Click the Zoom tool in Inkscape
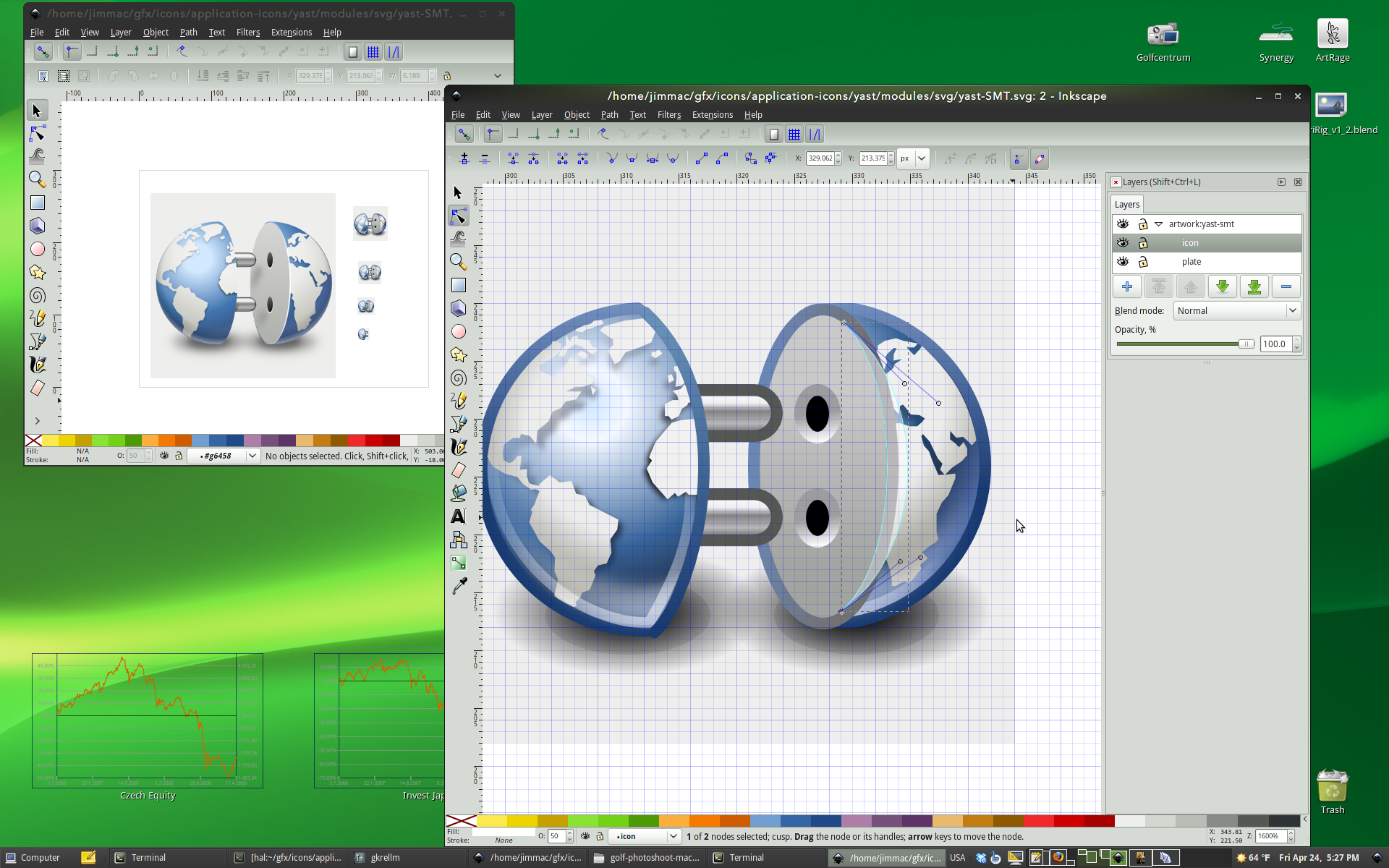Screen dimensions: 1389x868 (x=458, y=261)
